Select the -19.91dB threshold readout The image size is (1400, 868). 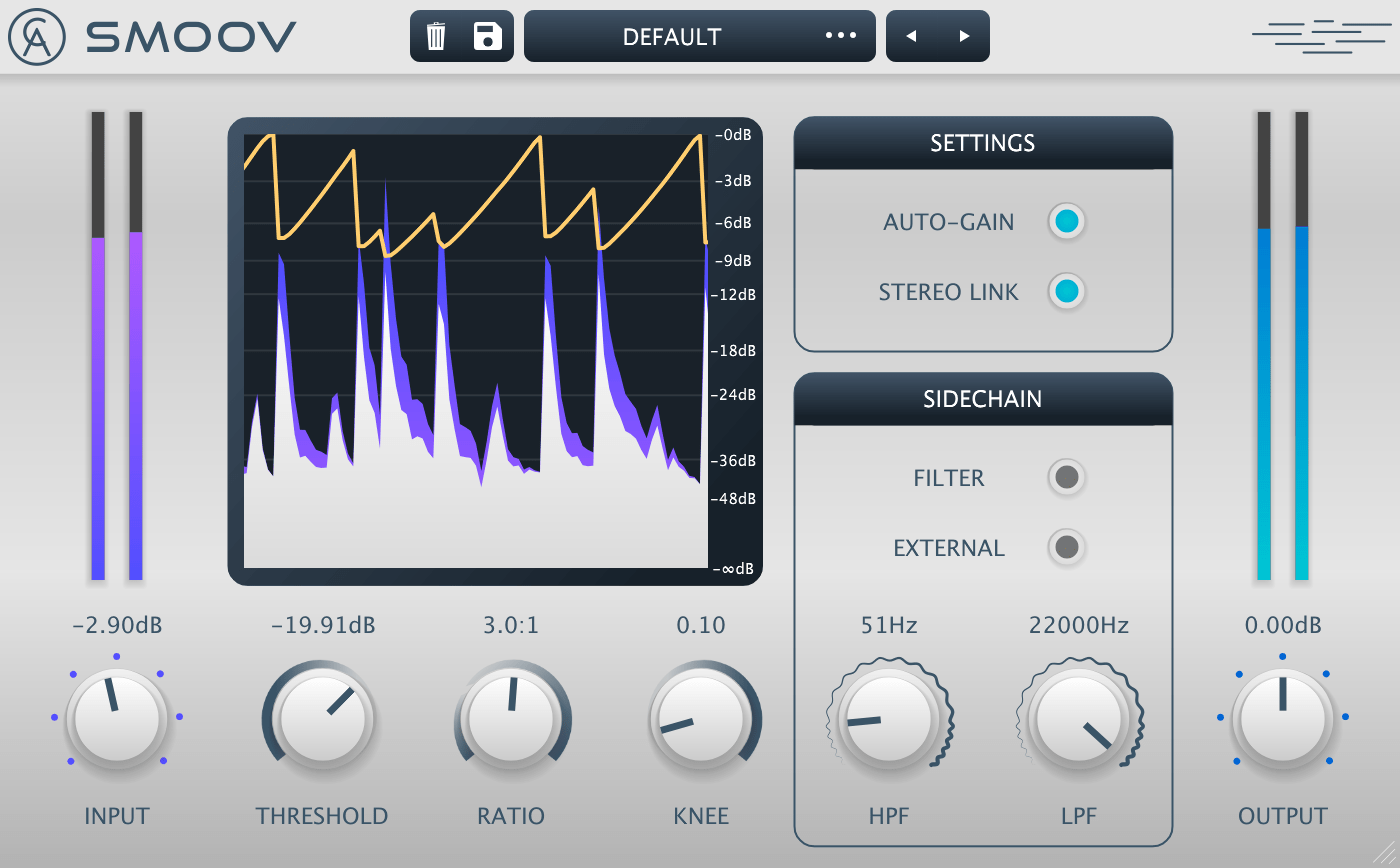pos(322,625)
